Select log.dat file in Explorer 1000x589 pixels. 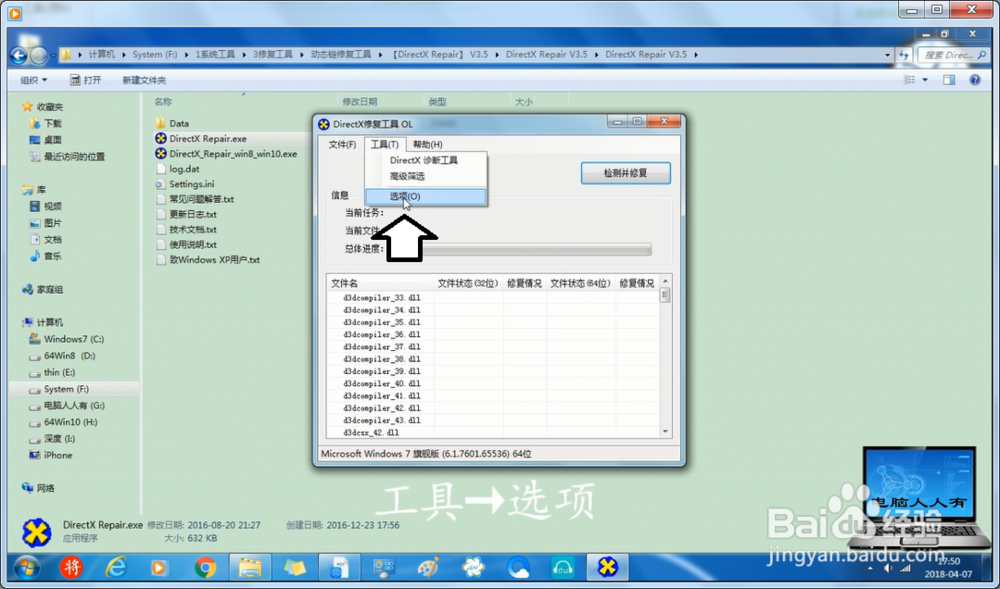tap(177, 169)
